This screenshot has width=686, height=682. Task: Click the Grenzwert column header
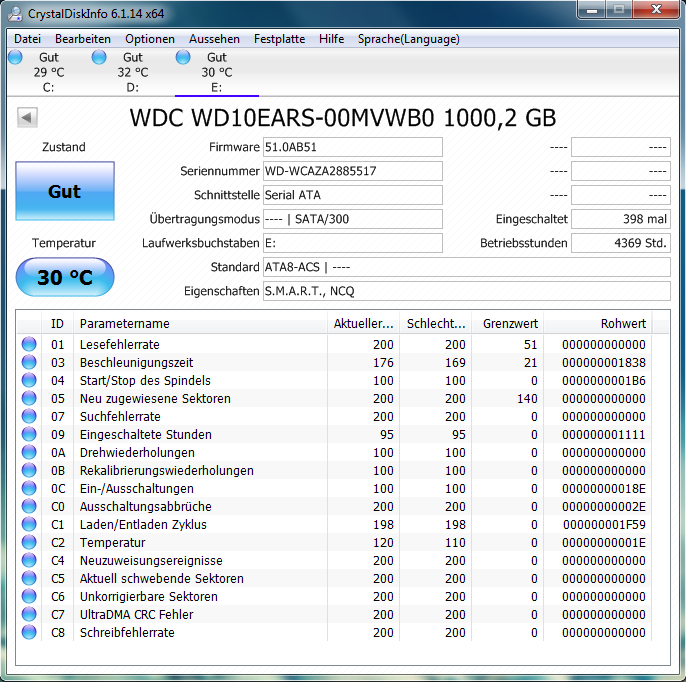coord(510,324)
